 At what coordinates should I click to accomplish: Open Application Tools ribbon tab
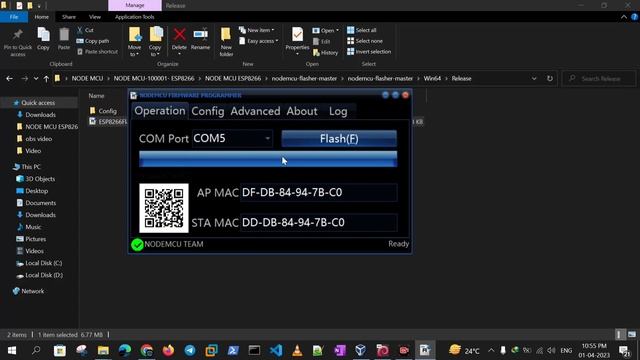(134, 17)
